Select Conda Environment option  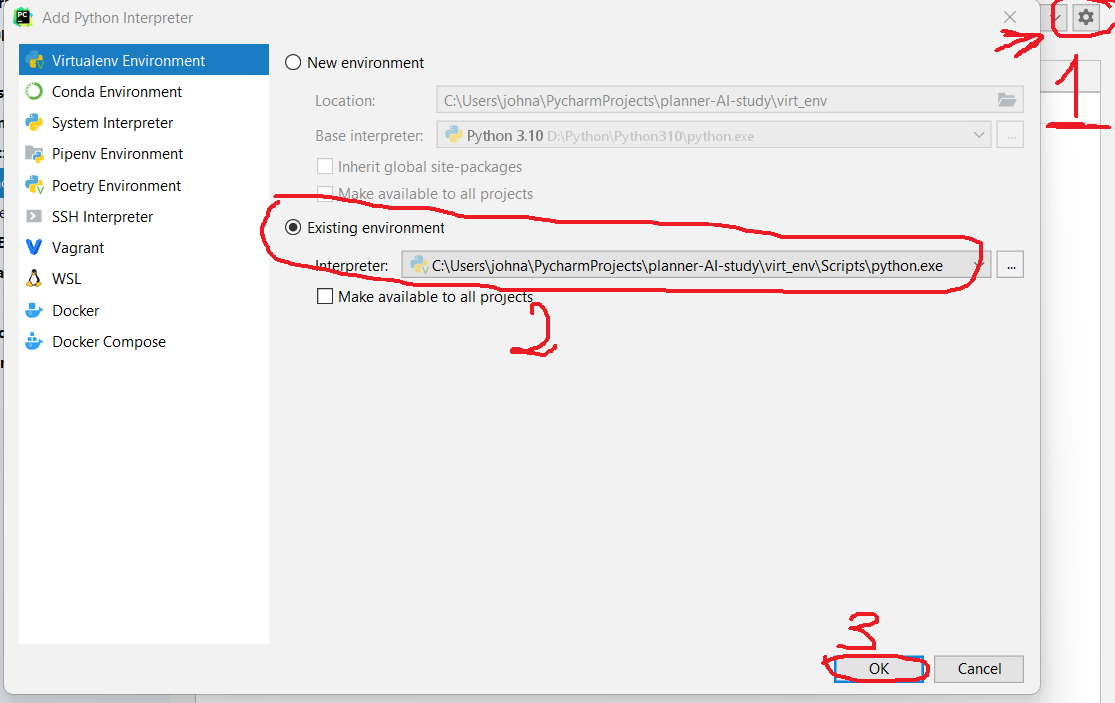(144, 92)
